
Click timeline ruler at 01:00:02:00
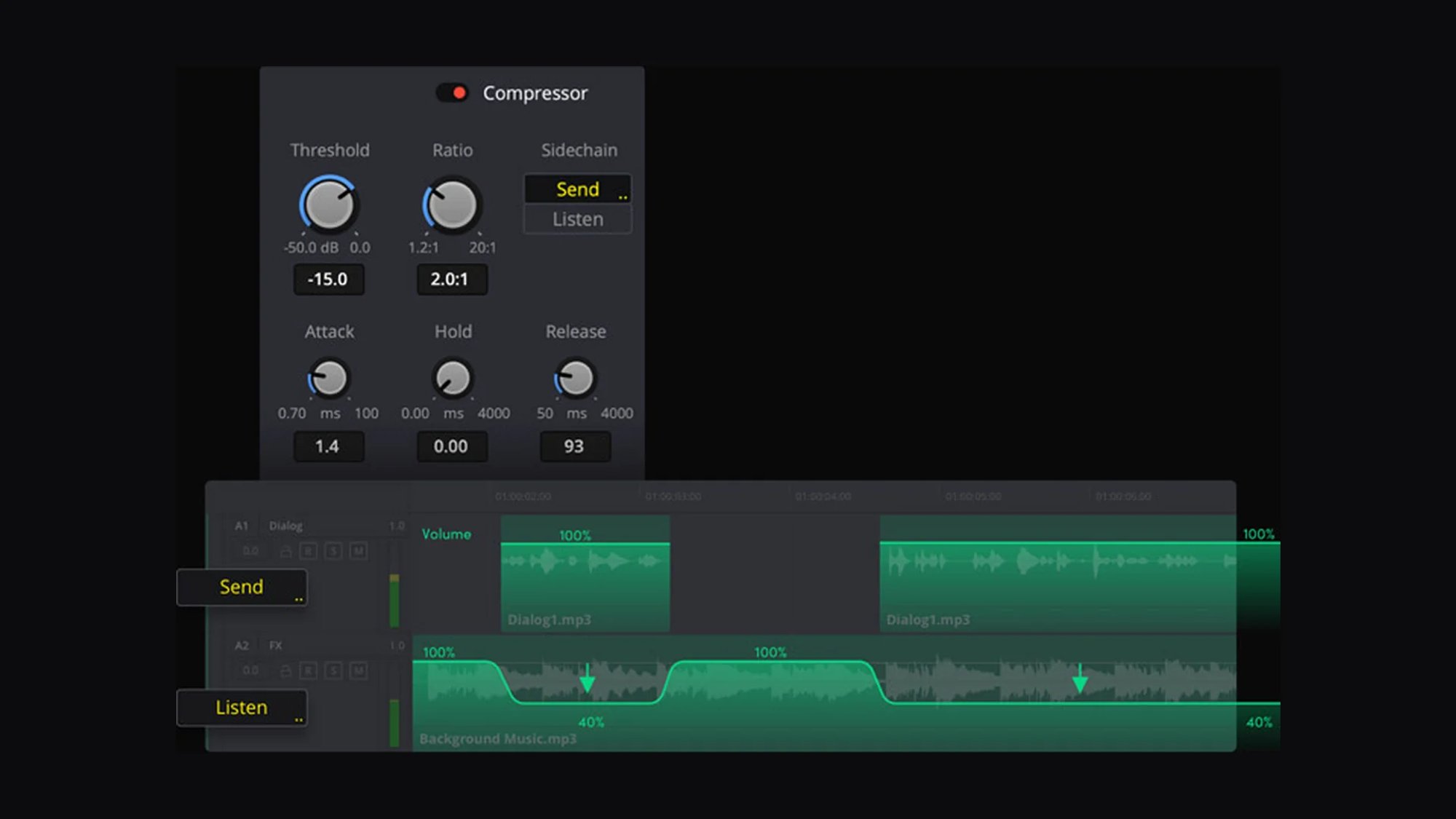pos(523,496)
